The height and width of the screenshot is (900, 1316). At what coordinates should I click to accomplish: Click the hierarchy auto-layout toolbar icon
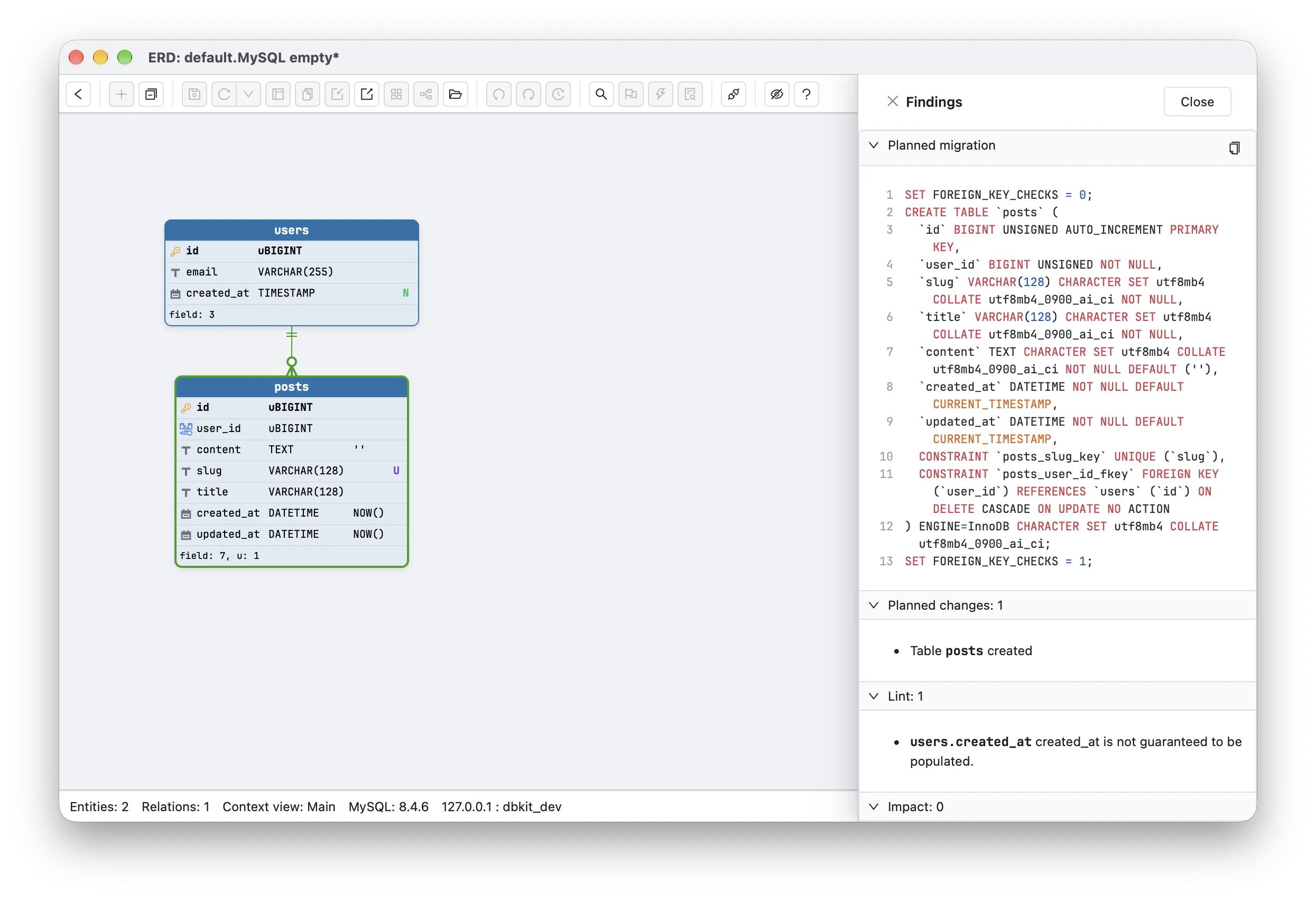[426, 94]
